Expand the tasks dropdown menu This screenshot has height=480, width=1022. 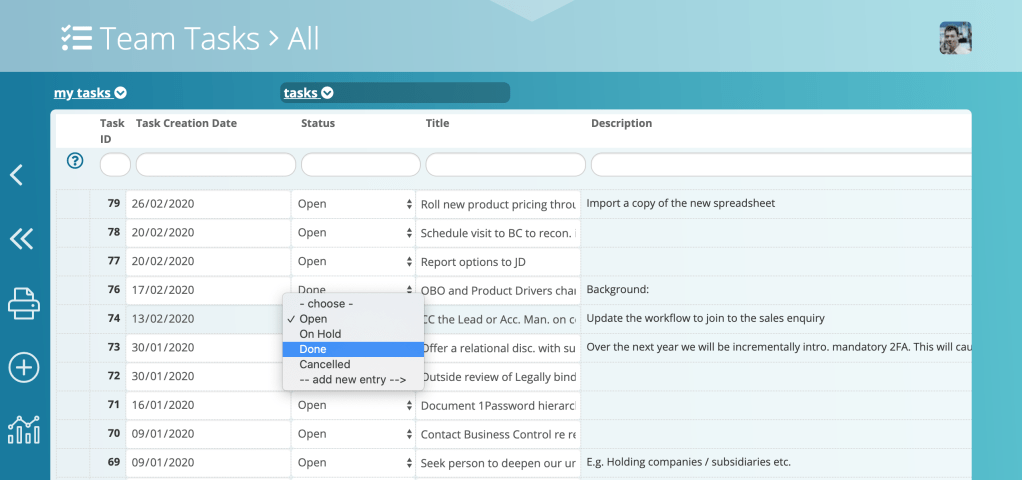(x=308, y=93)
